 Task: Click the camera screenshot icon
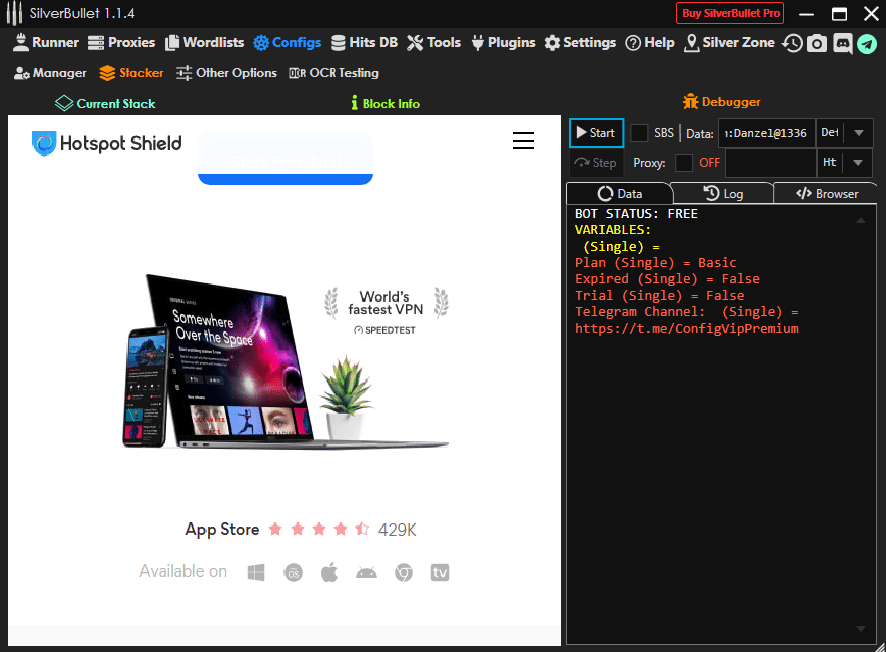pos(817,44)
